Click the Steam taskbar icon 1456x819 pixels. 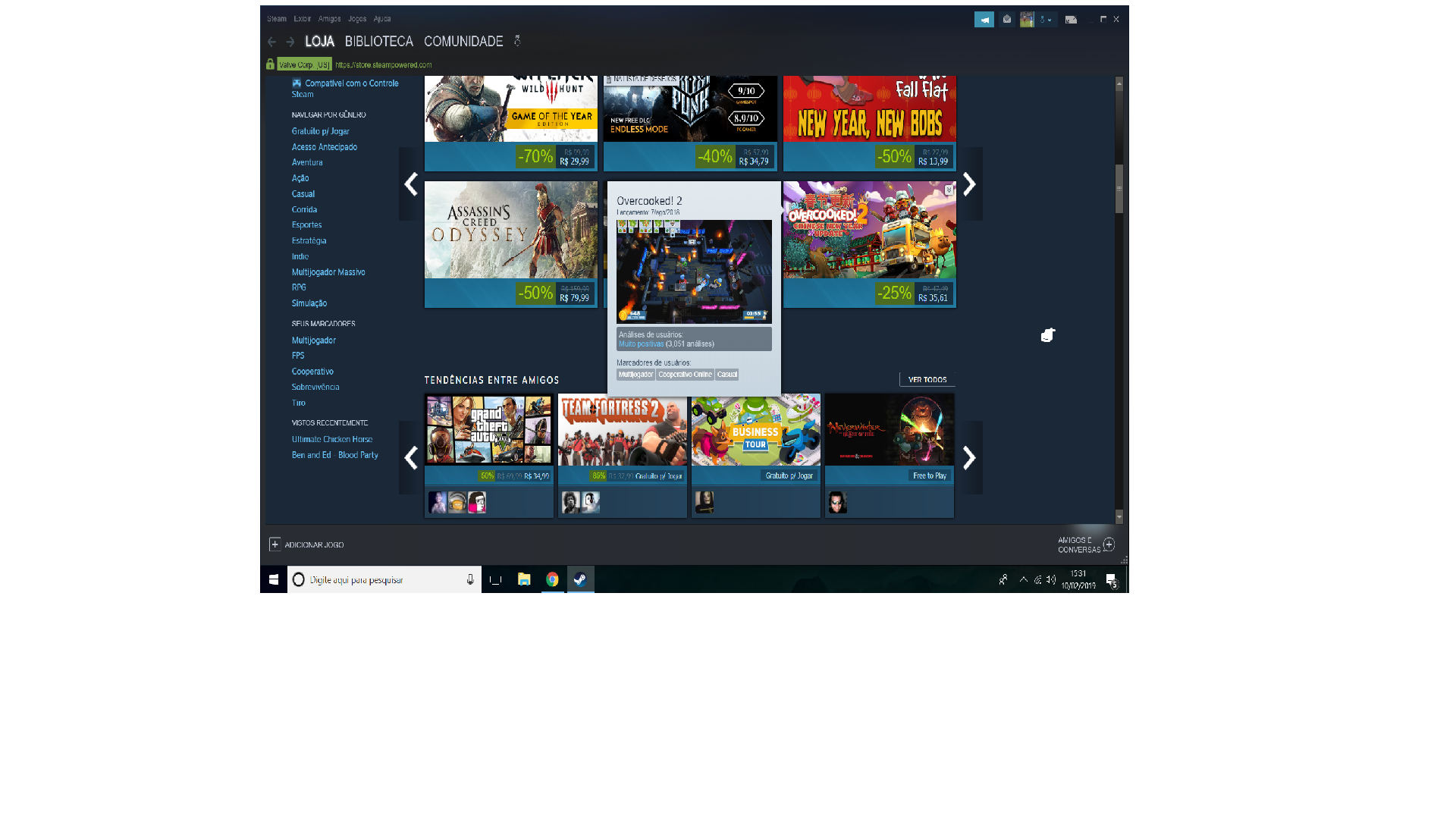click(x=580, y=579)
